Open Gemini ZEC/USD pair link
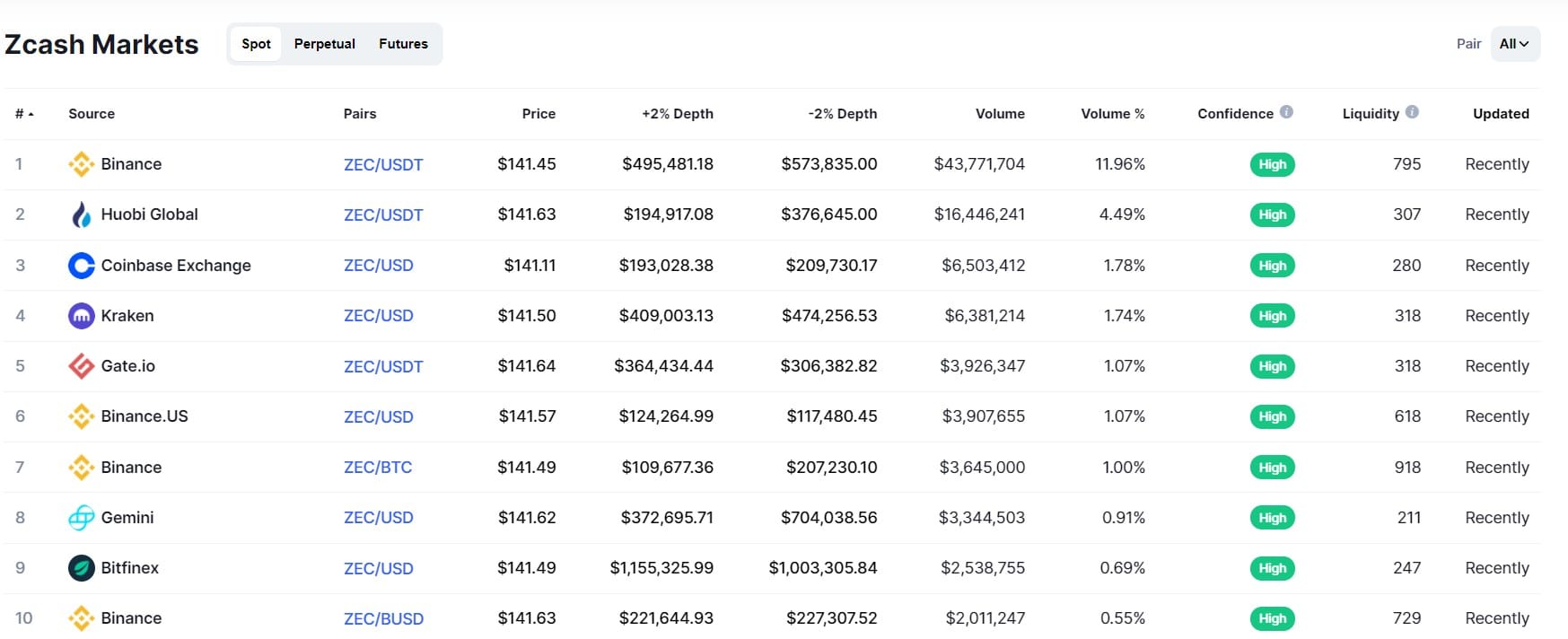 (x=379, y=518)
